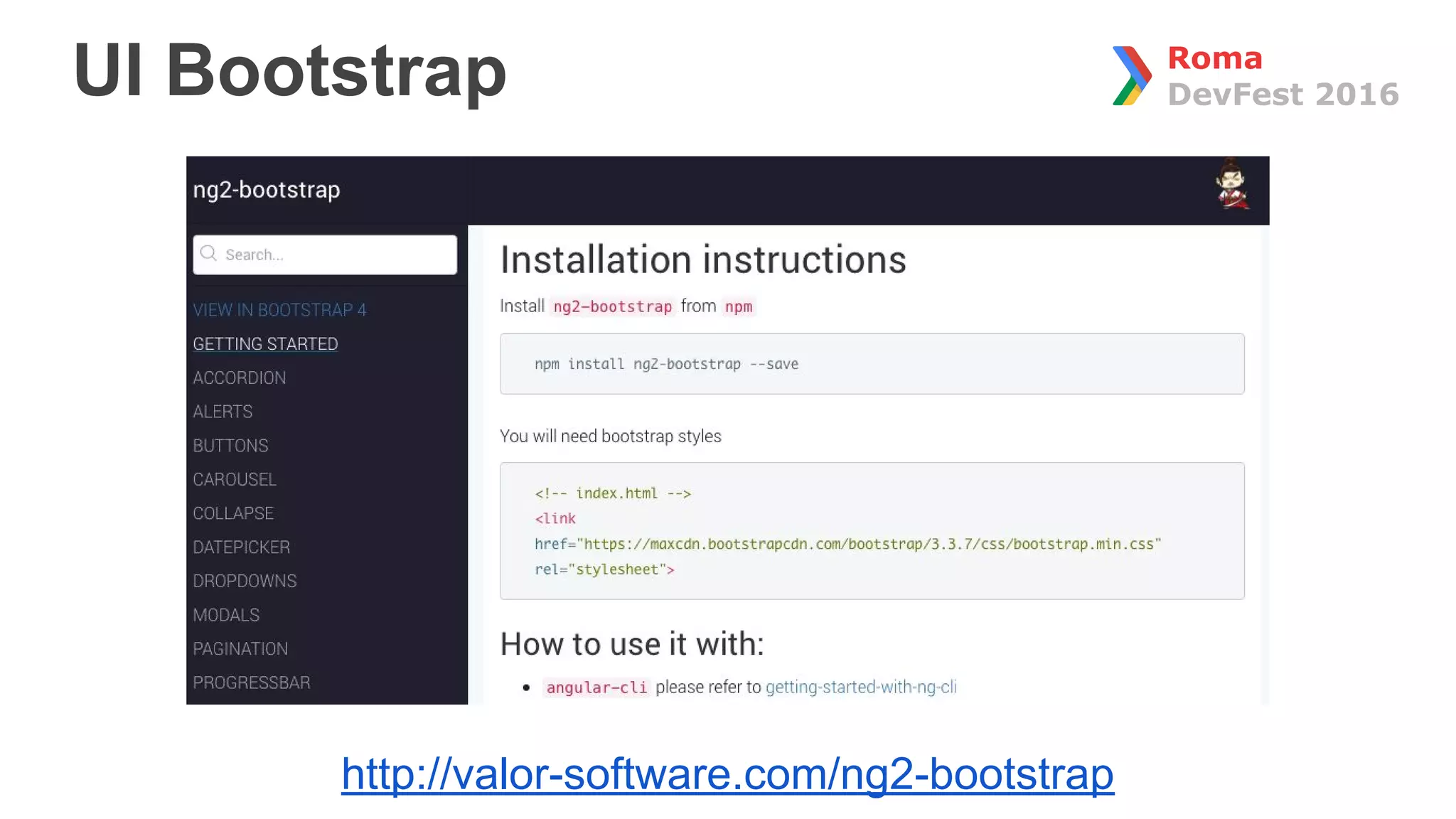Screen dimensions: 1456x819
Task: Open the Buttons menu item
Action: tap(230, 446)
